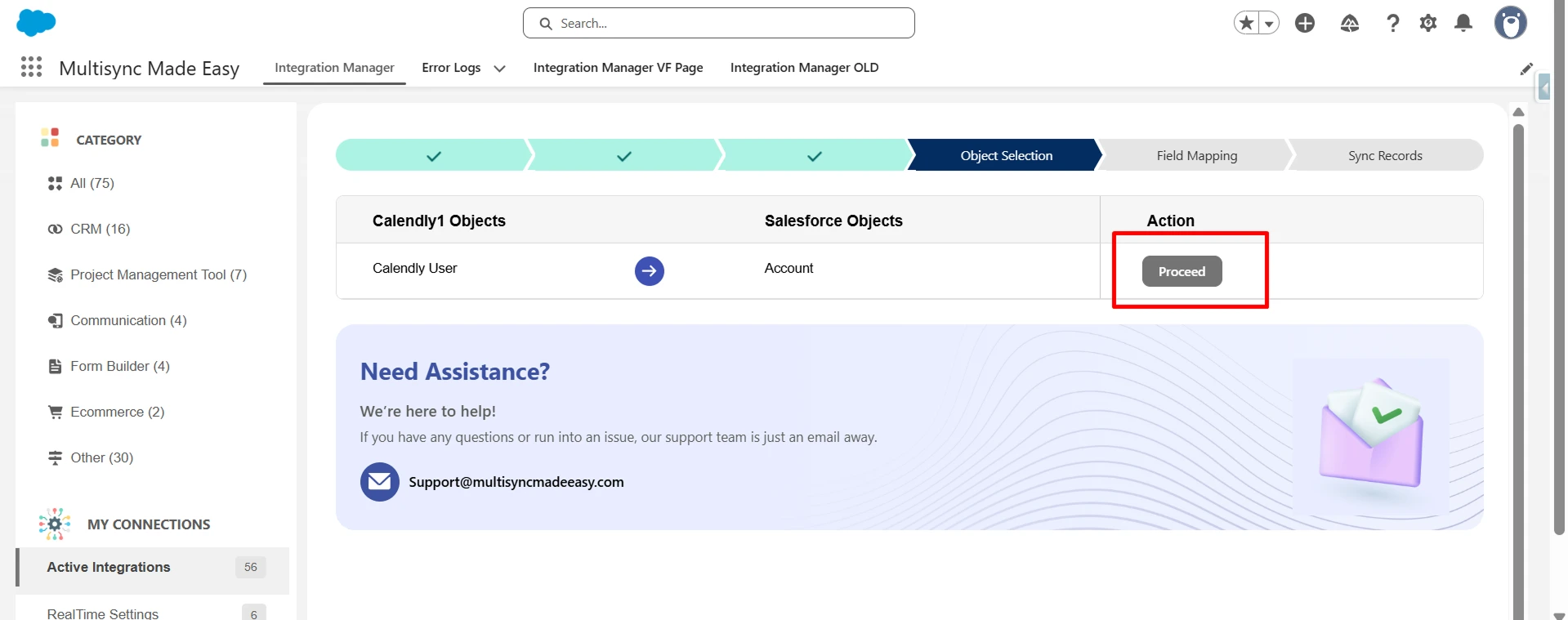
Task: Click the MY CONNECTIONS heading
Action: click(149, 524)
